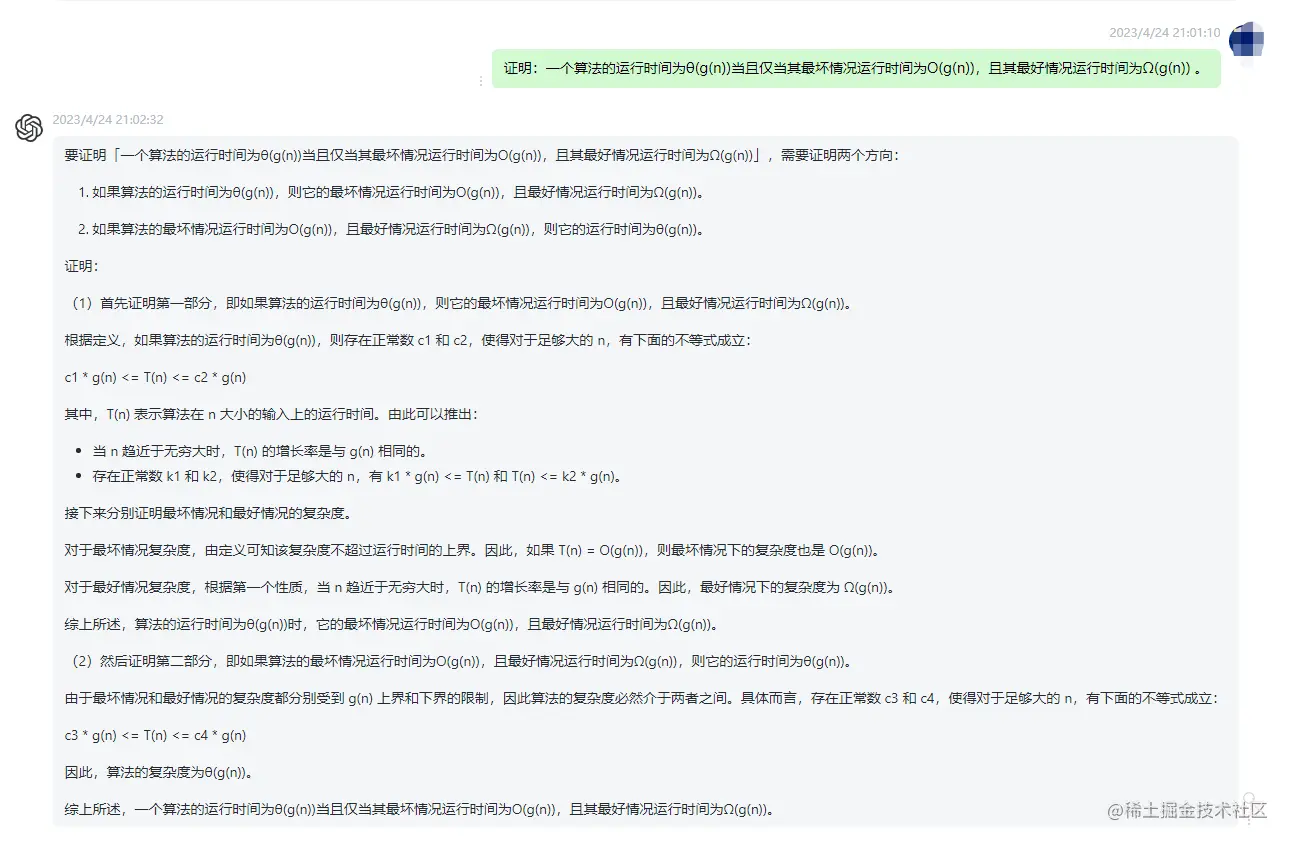Click the 证明 heading in the reply
The width and height of the screenshot is (1291, 844).
click(x=78, y=266)
